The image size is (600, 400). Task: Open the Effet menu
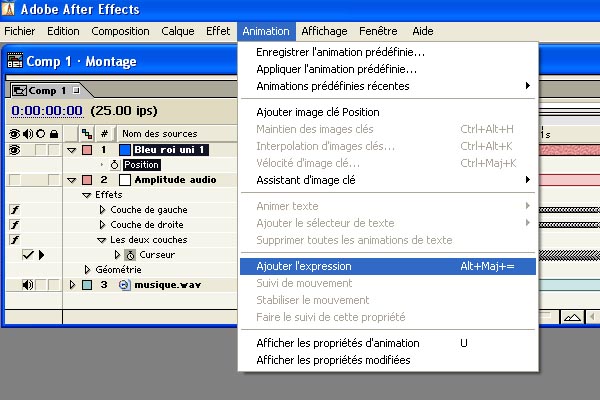point(218,31)
